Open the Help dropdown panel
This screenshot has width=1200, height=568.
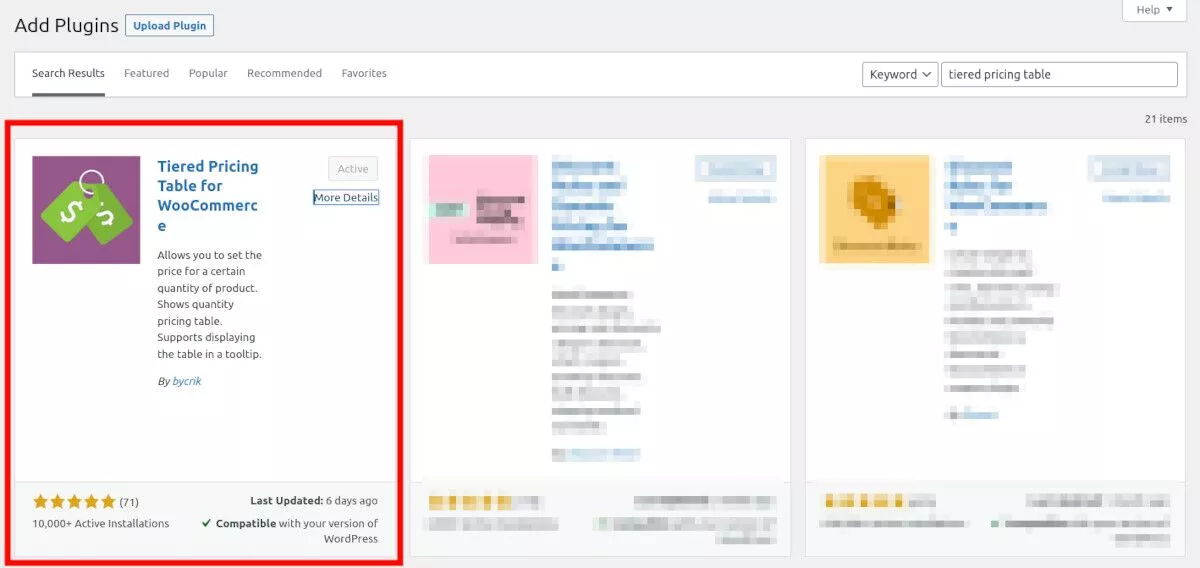point(1154,10)
